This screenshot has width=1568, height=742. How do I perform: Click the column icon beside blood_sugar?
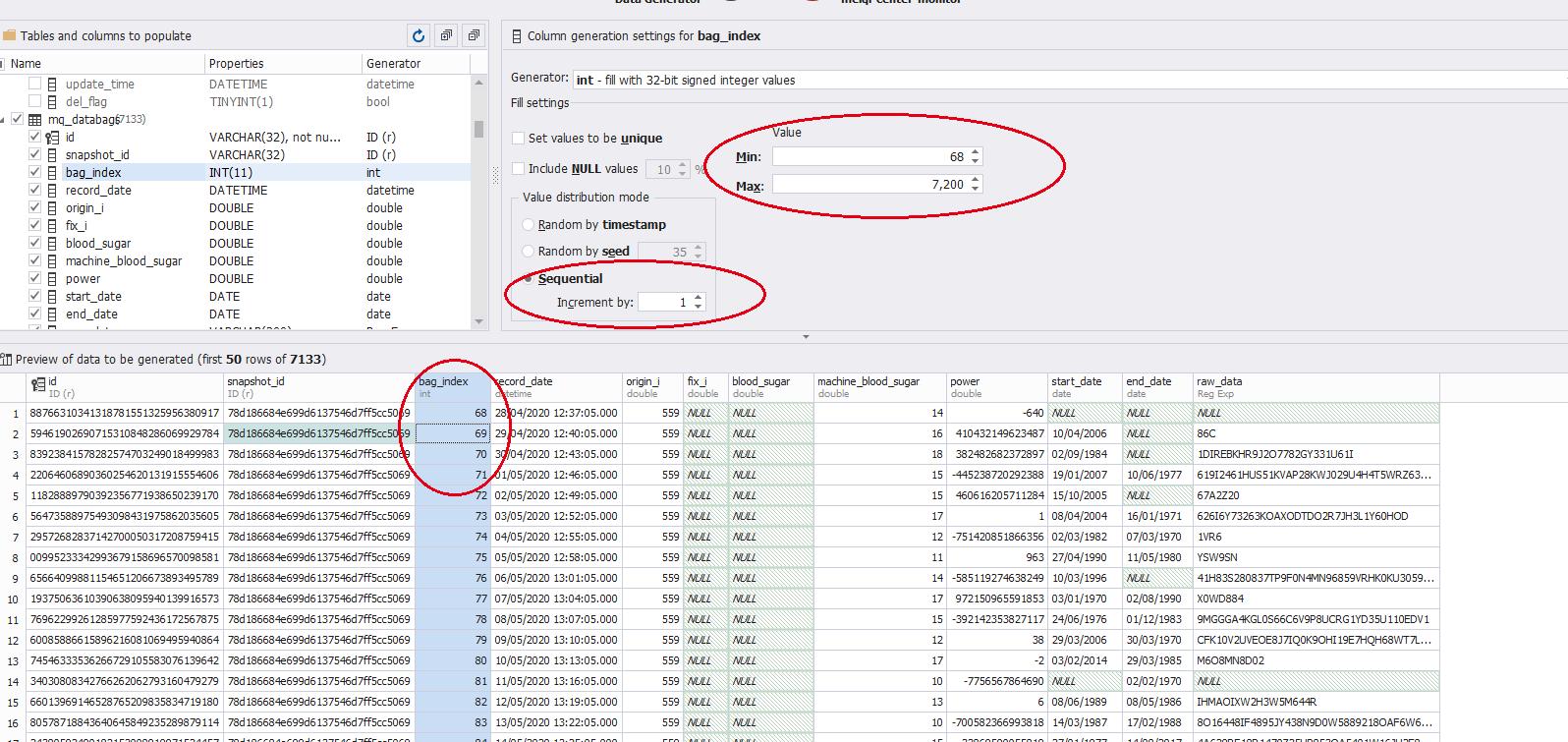53,244
